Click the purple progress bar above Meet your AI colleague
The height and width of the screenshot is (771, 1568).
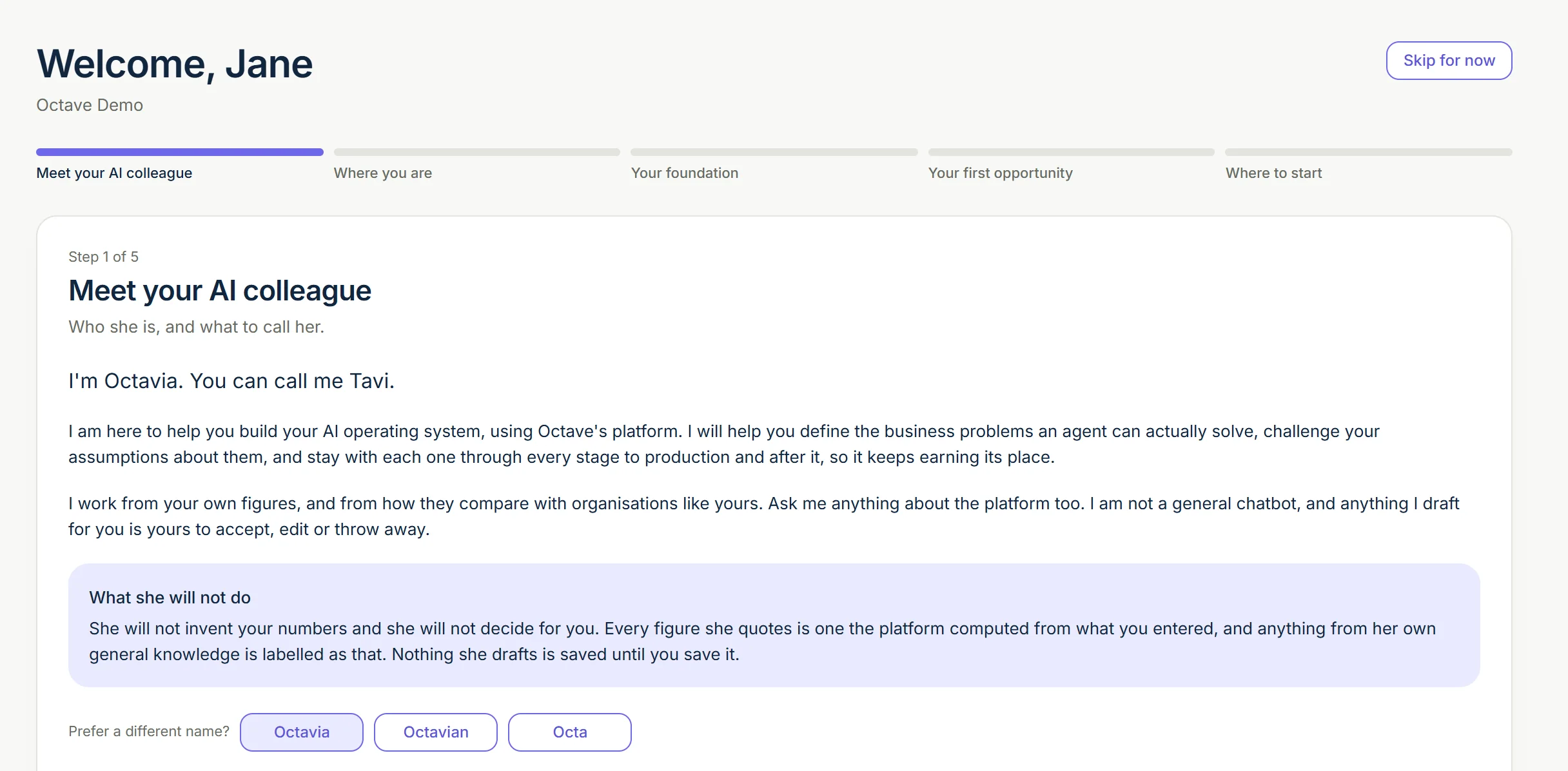tap(180, 152)
